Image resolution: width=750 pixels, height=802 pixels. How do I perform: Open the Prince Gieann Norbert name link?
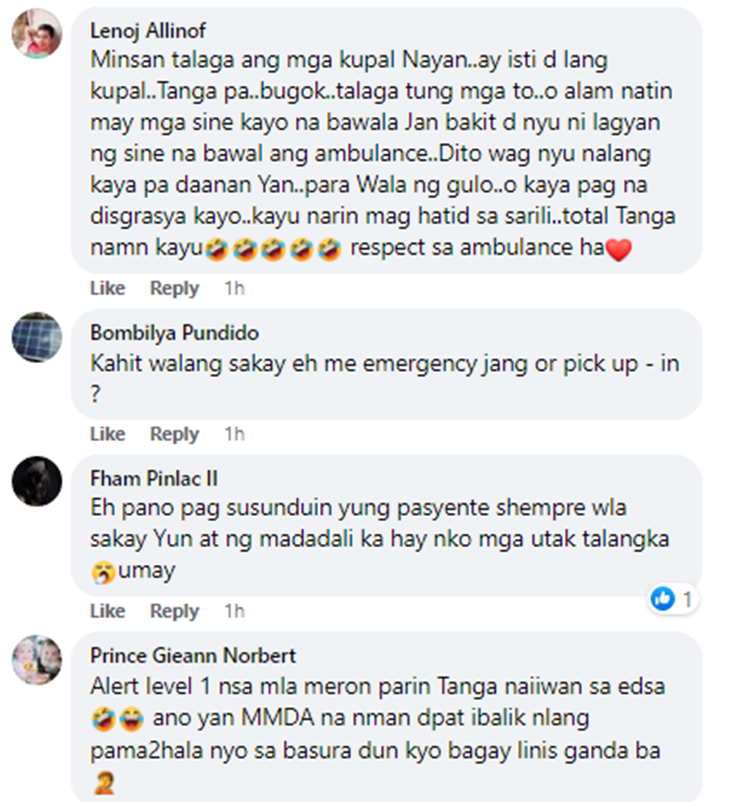point(193,656)
